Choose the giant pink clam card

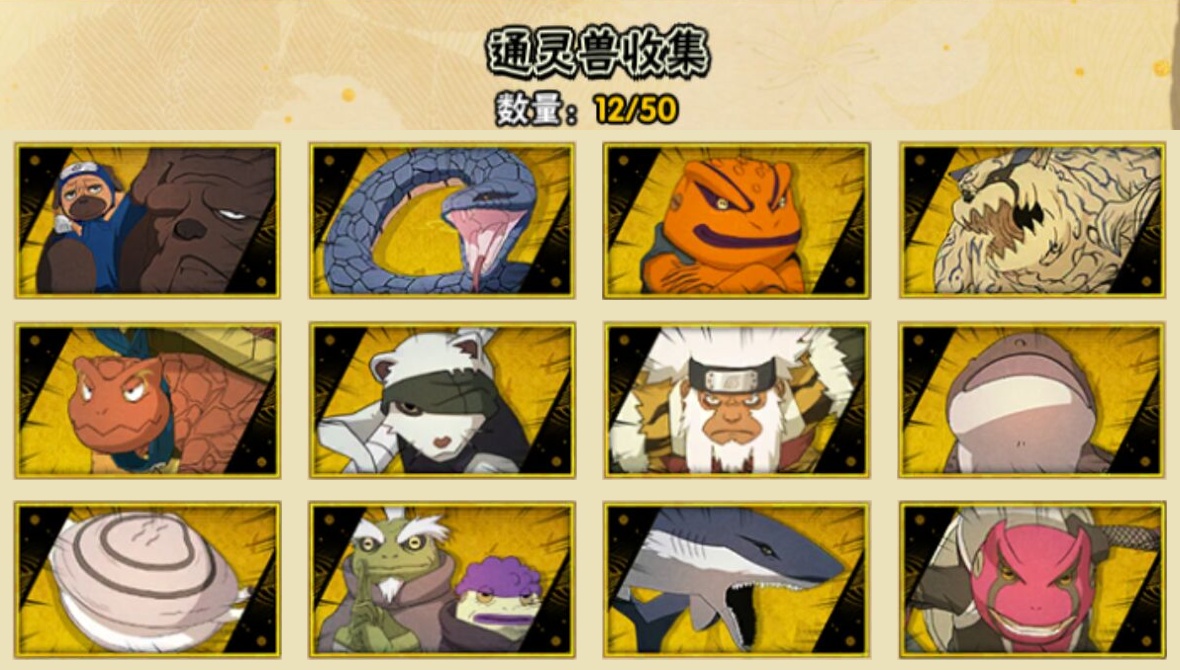click(x=148, y=579)
